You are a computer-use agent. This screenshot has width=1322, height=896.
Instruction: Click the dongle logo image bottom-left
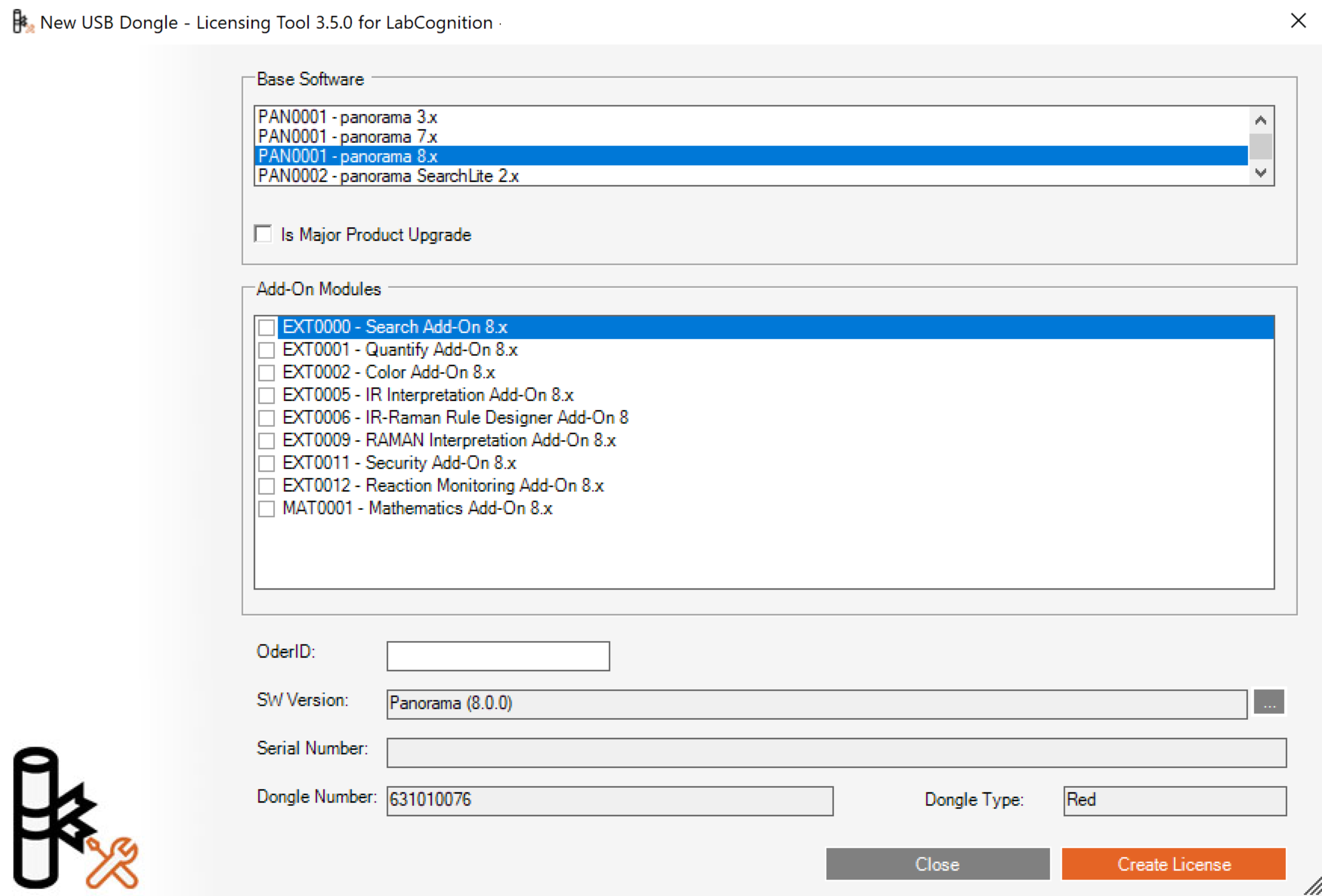(x=74, y=818)
